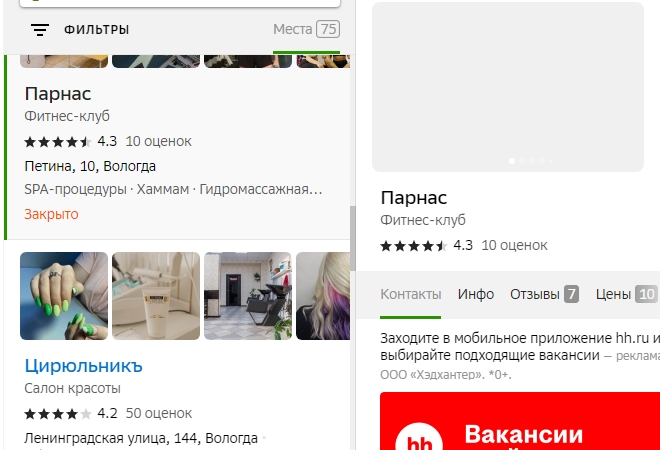Open the Парнас listing in results list
The image size is (660, 450).
click(57, 94)
